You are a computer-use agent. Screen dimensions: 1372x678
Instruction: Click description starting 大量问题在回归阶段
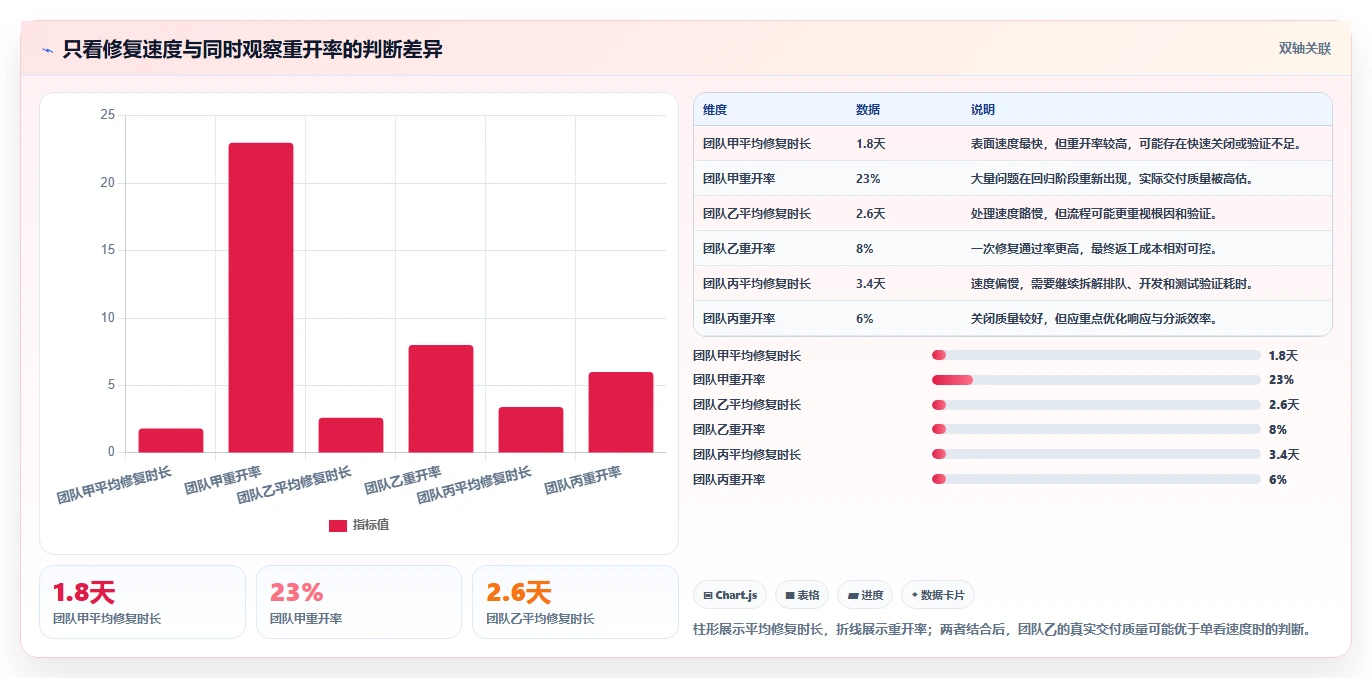1113,179
